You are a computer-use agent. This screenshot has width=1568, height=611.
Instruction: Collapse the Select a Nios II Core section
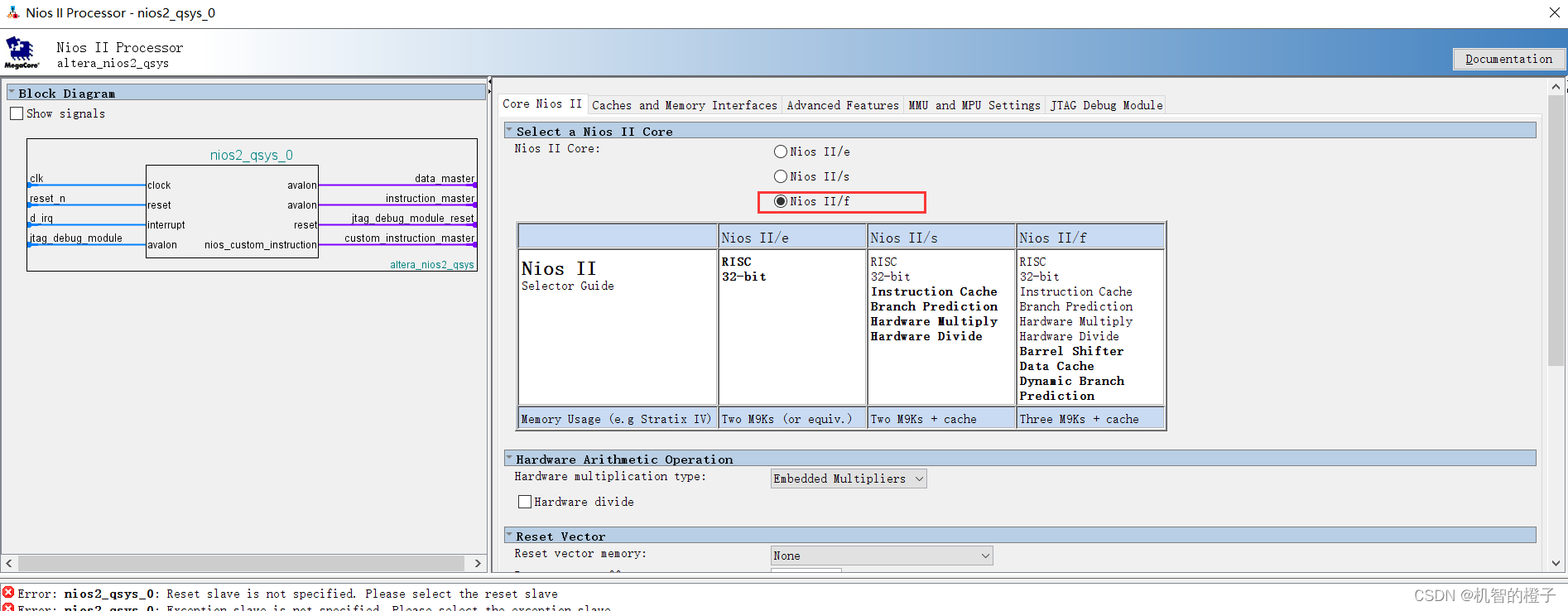[x=509, y=131]
